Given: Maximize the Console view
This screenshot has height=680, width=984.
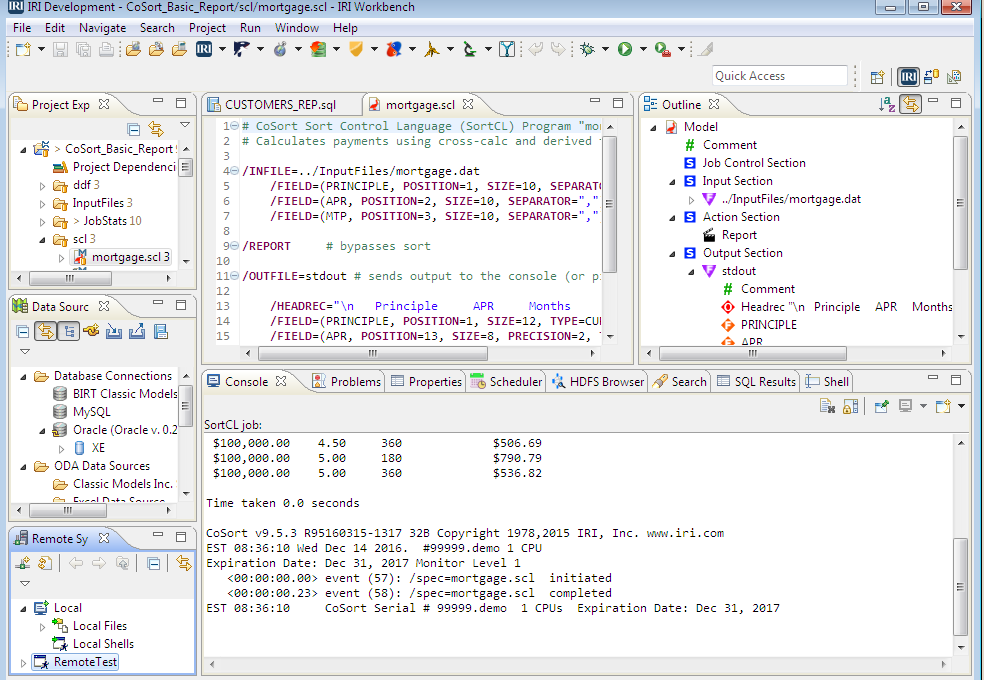Looking at the screenshot, I should pos(956,380).
